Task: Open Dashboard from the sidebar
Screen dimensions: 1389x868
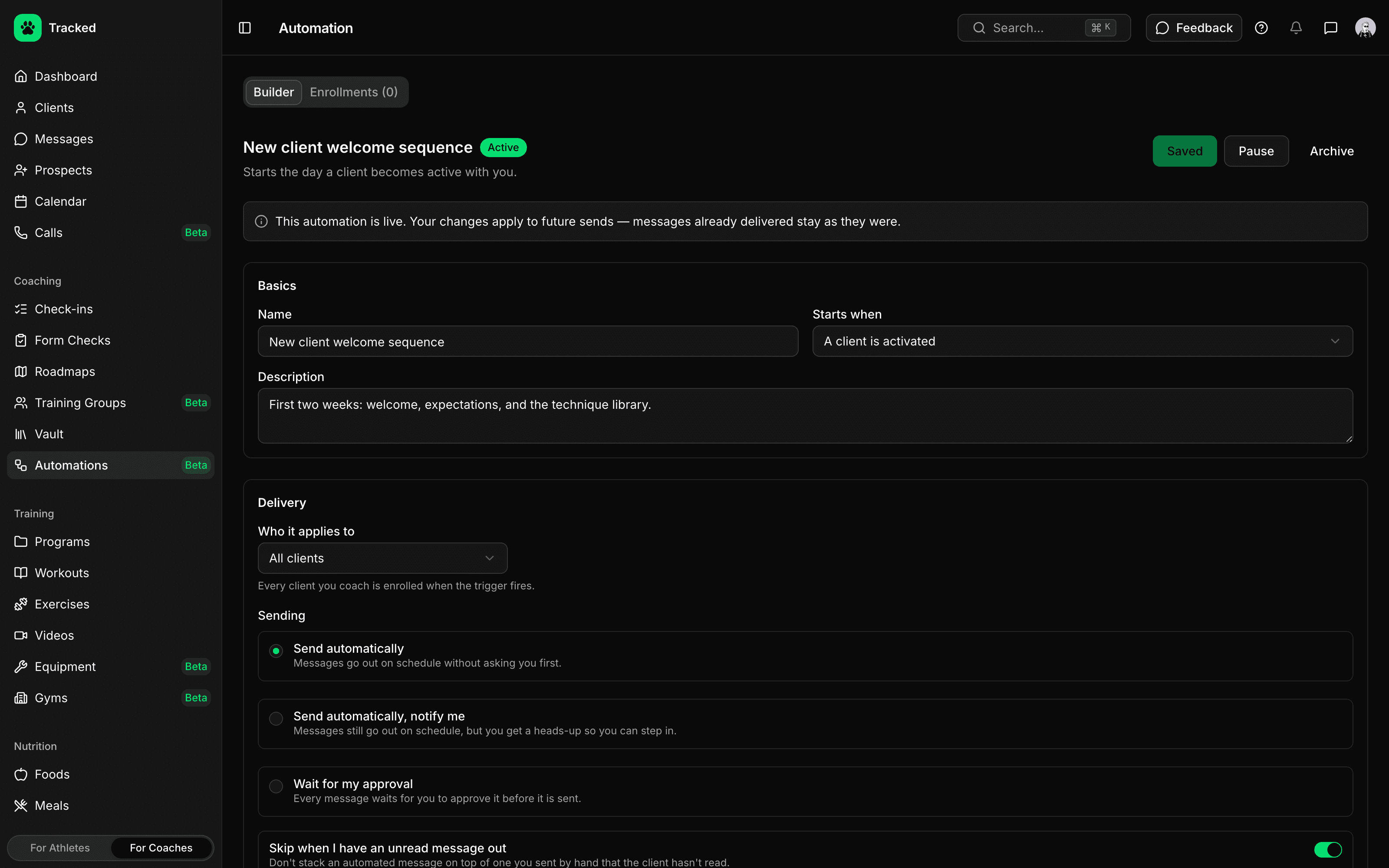Action: click(x=110, y=76)
